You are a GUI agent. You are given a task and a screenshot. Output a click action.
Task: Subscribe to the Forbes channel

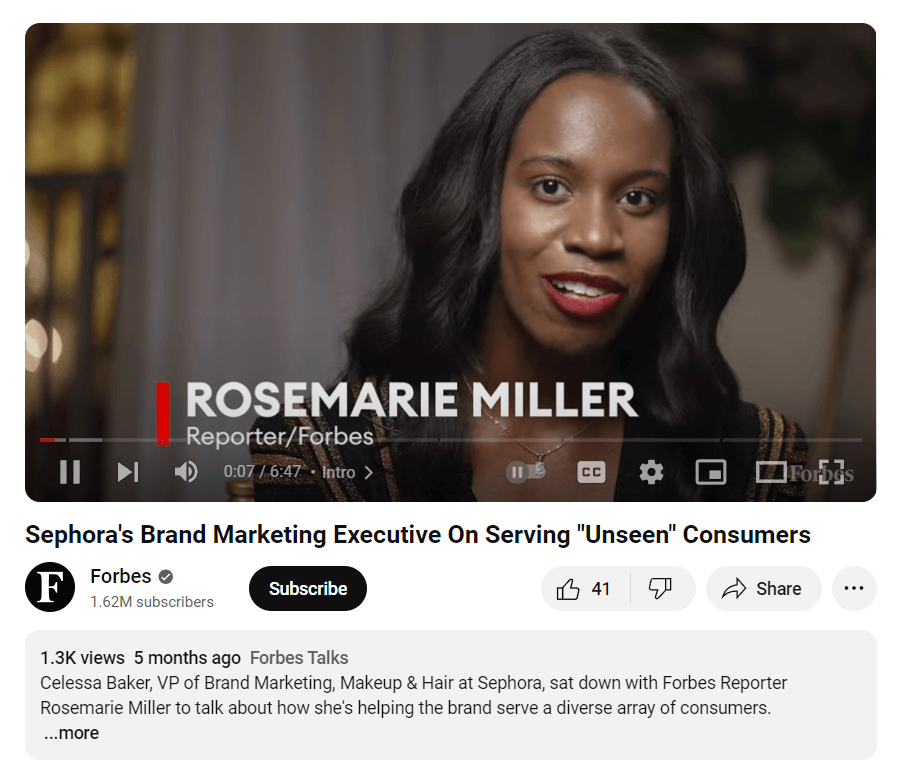(308, 588)
